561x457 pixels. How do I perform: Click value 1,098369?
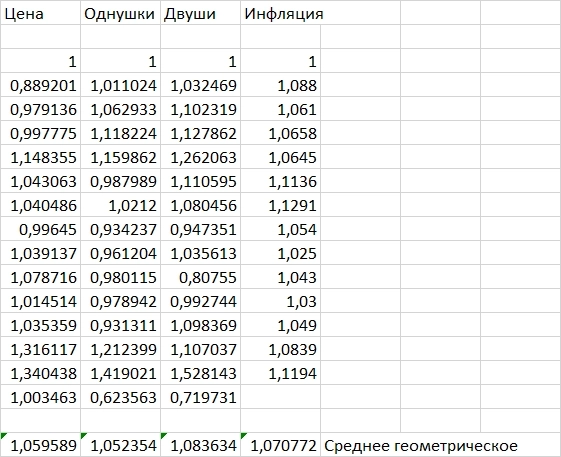click(203, 325)
